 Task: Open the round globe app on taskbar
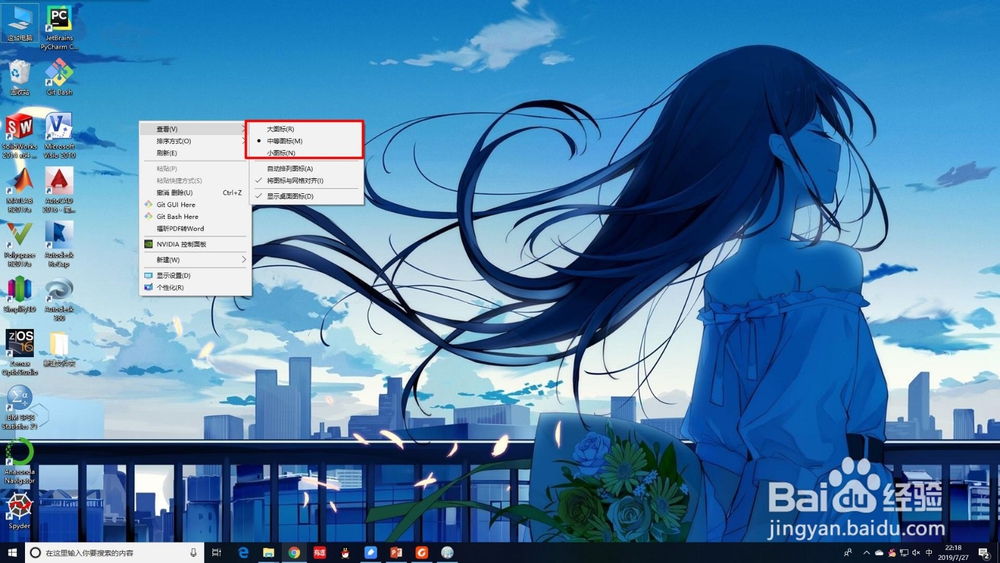(x=447, y=553)
